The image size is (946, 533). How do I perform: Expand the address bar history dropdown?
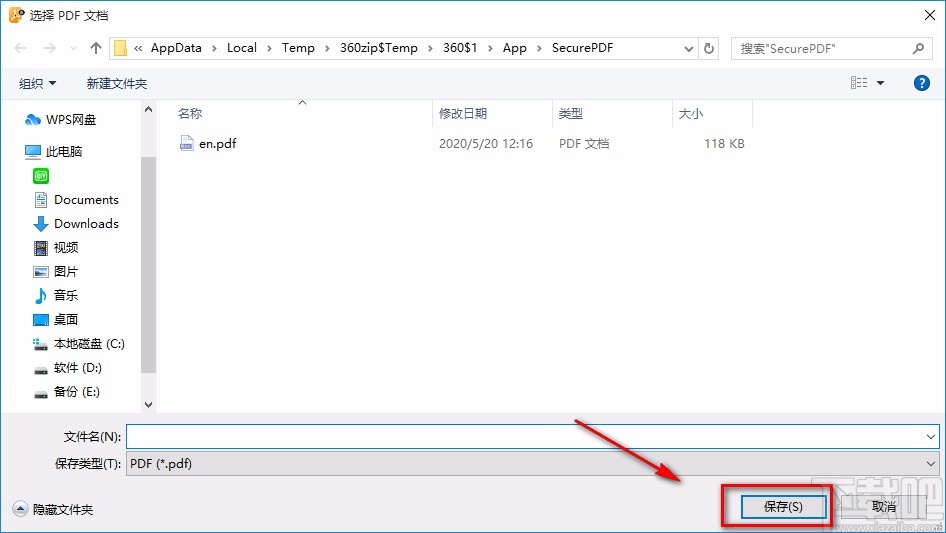[688, 49]
